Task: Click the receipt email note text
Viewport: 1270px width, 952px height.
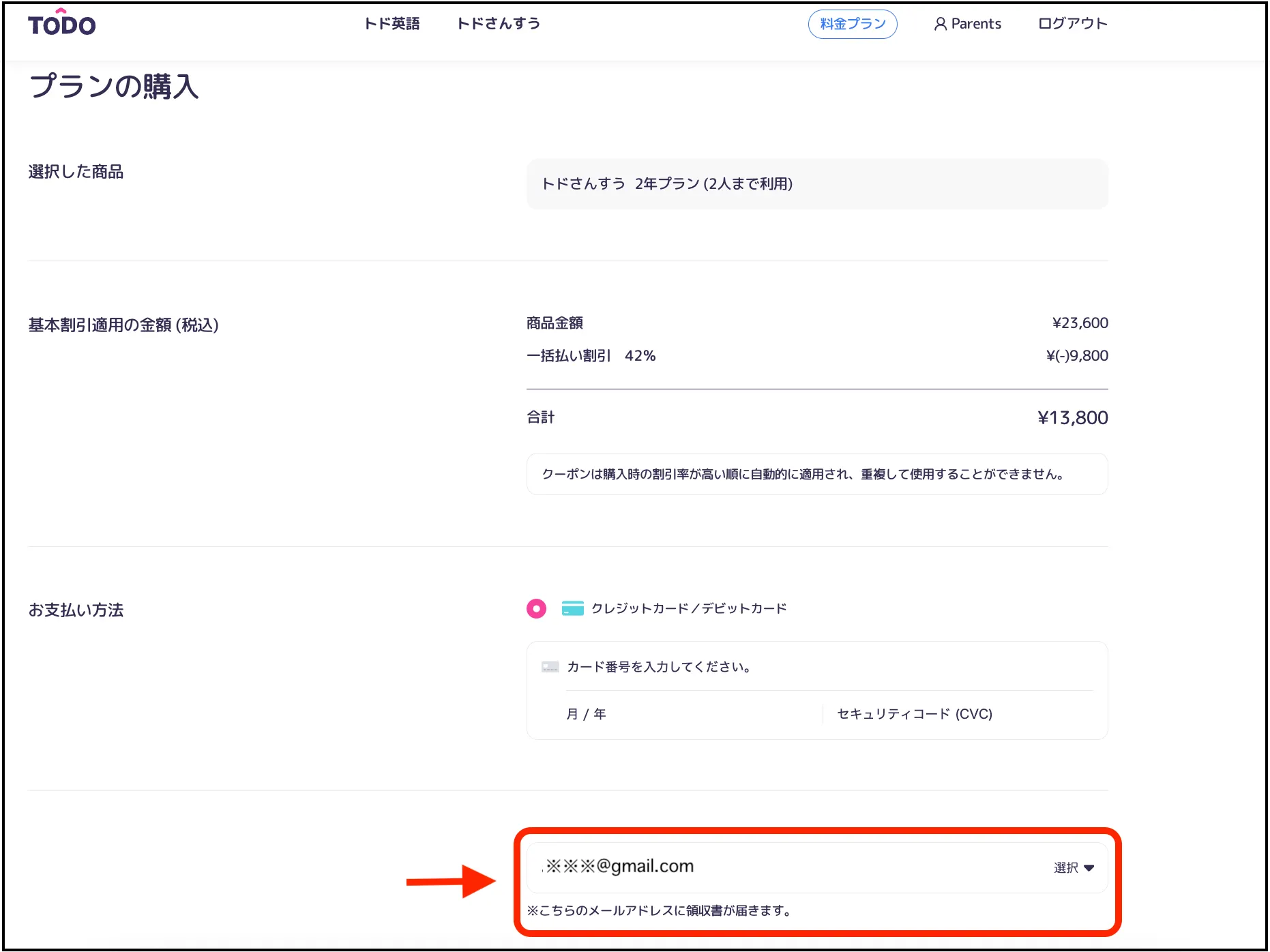Action: coord(659,910)
